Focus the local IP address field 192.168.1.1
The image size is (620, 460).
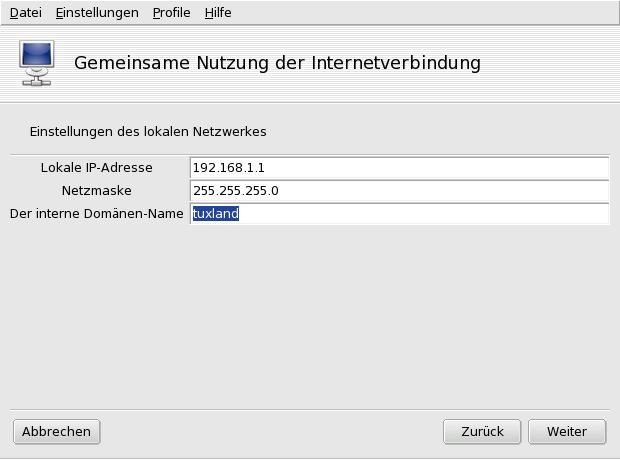pos(398,167)
